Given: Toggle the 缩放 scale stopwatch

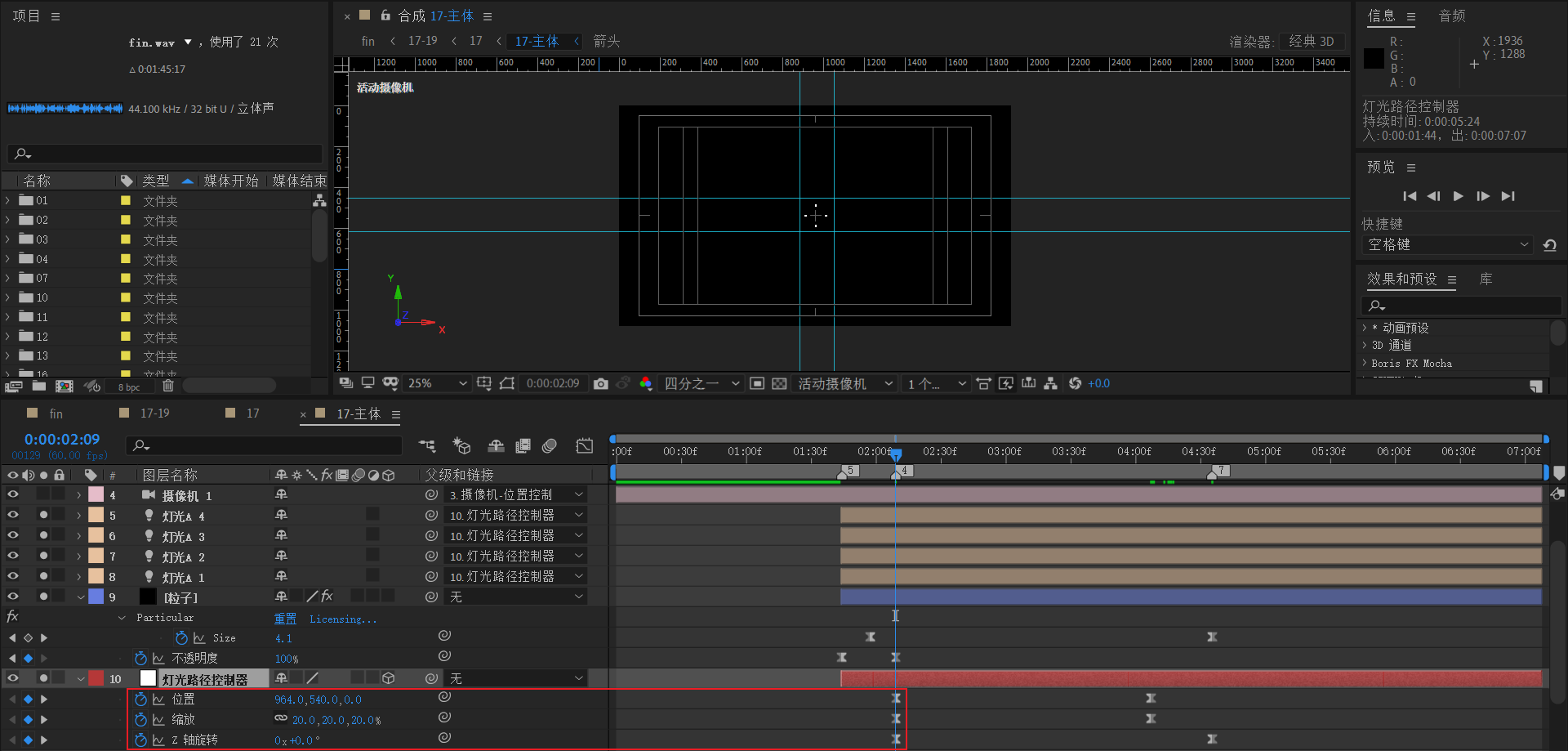Looking at the screenshot, I should 140,719.
